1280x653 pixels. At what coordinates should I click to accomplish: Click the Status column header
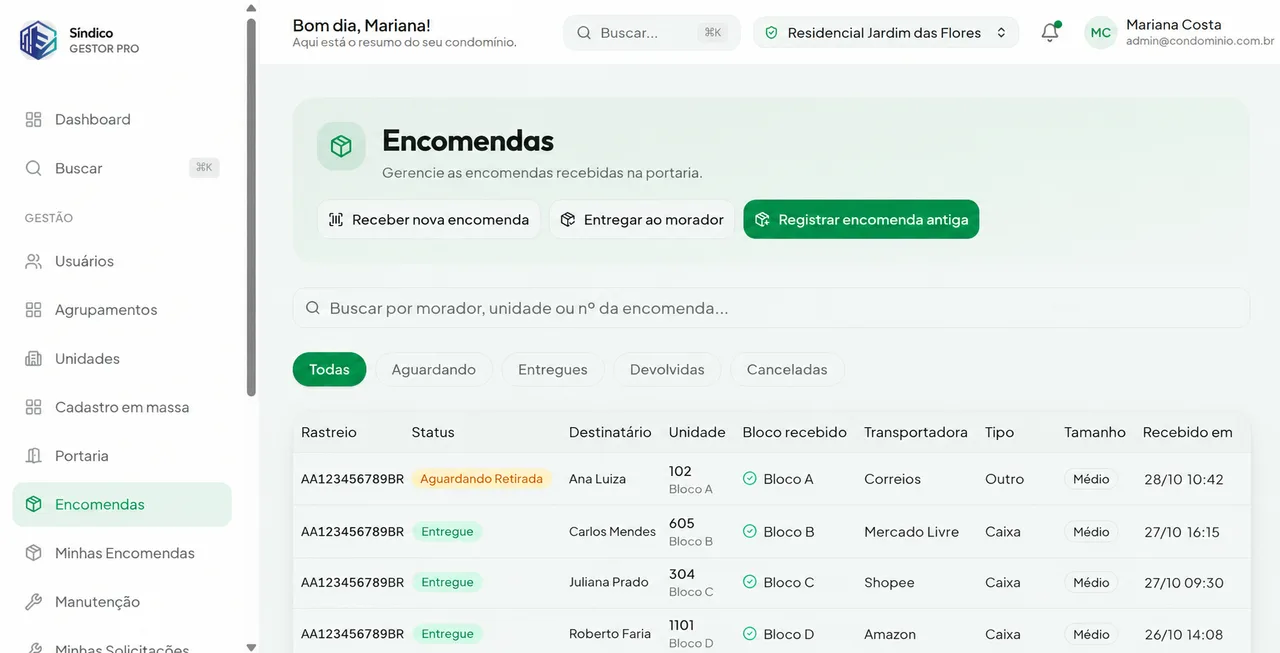(433, 432)
